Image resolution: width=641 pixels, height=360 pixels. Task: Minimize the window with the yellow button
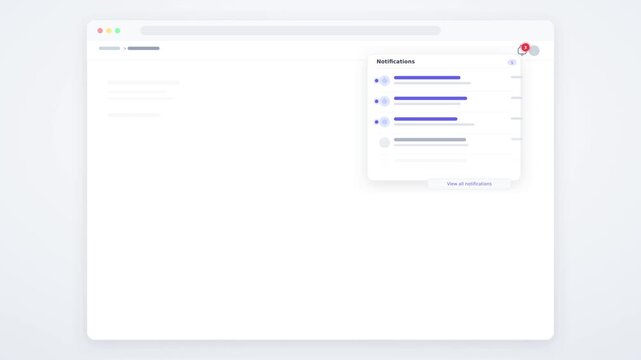click(109, 31)
